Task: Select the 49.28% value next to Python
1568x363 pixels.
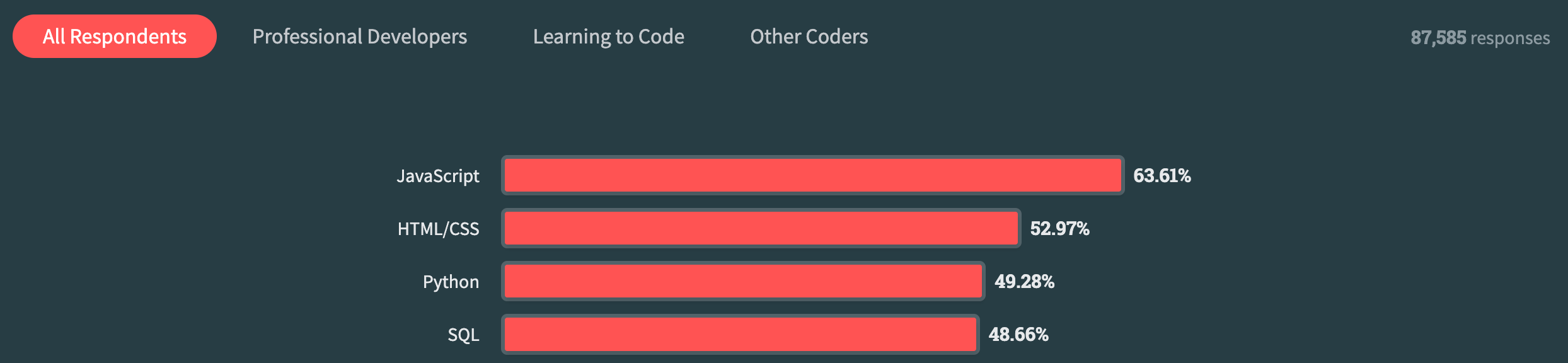Action: [x=1025, y=282]
